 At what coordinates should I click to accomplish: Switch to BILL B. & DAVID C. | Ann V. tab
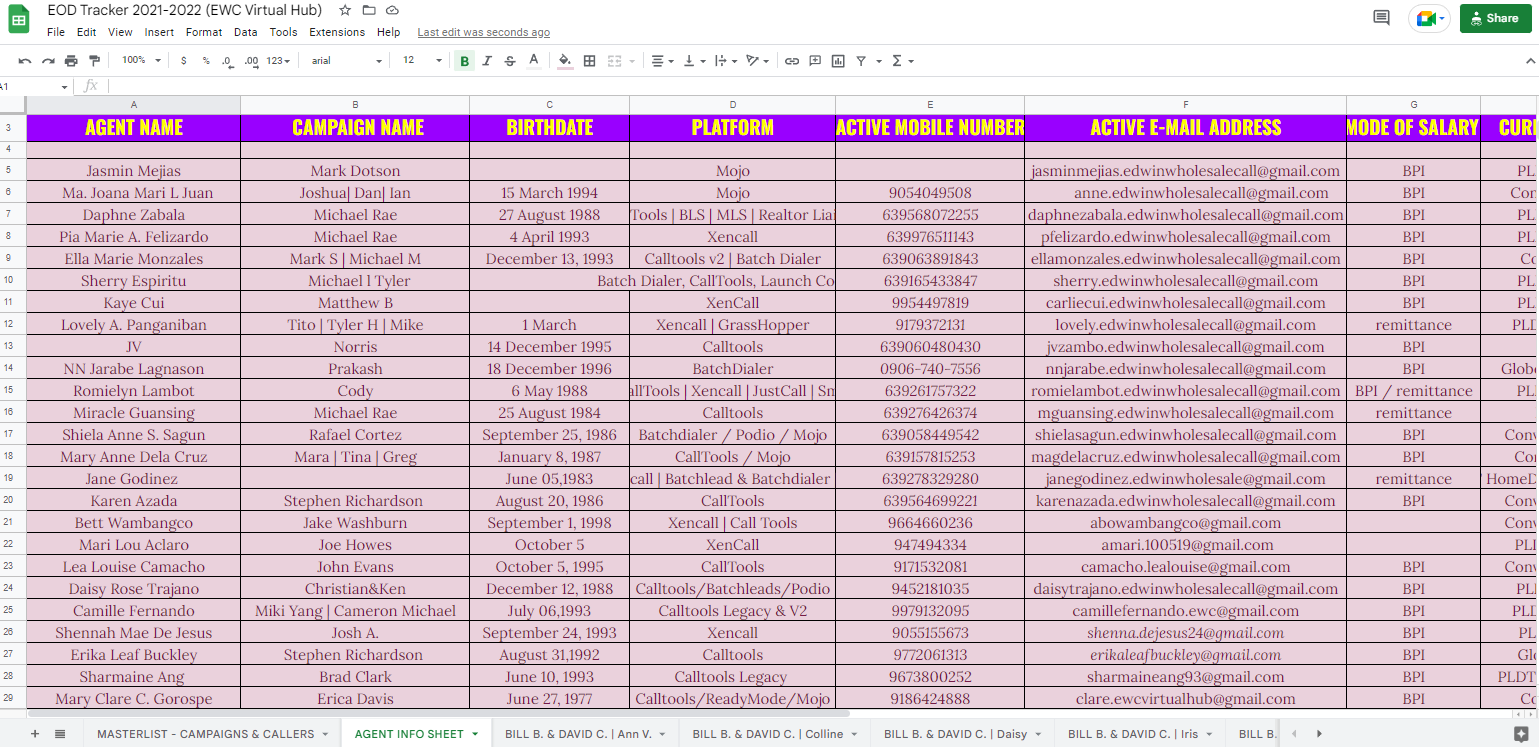click(x=585, y=734)
